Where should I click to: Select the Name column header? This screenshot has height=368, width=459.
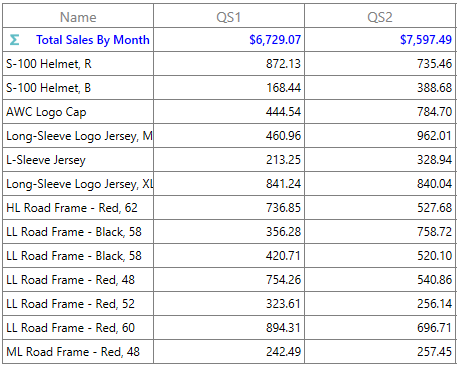point(78,16)
